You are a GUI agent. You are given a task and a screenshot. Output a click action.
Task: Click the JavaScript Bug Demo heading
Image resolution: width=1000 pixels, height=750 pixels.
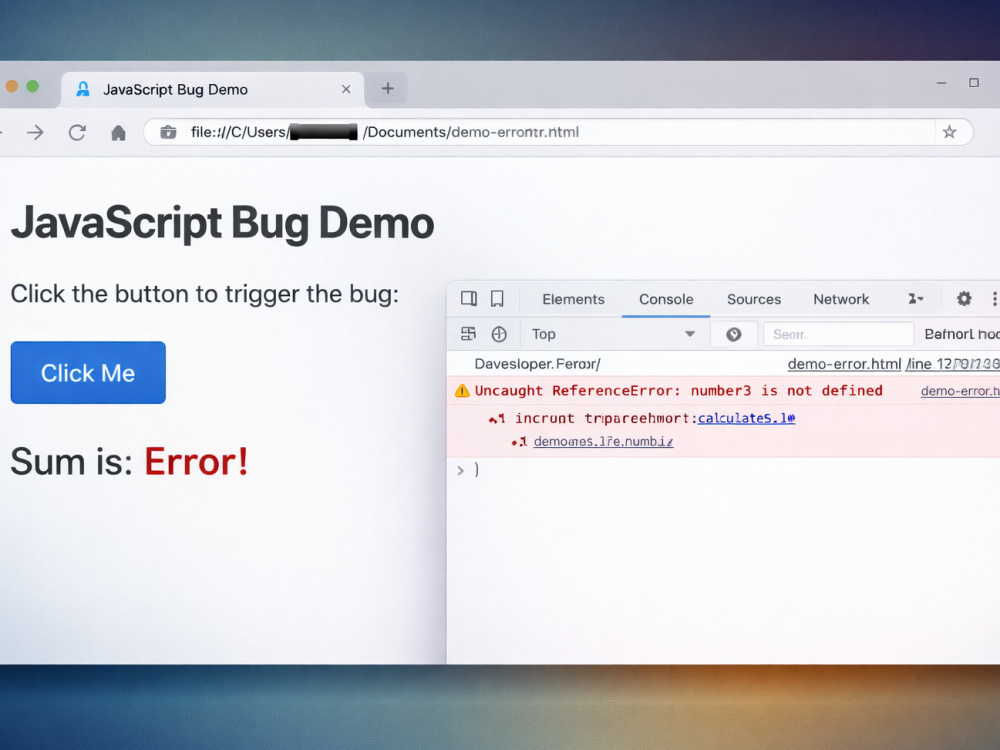click(x=223, y=223)
